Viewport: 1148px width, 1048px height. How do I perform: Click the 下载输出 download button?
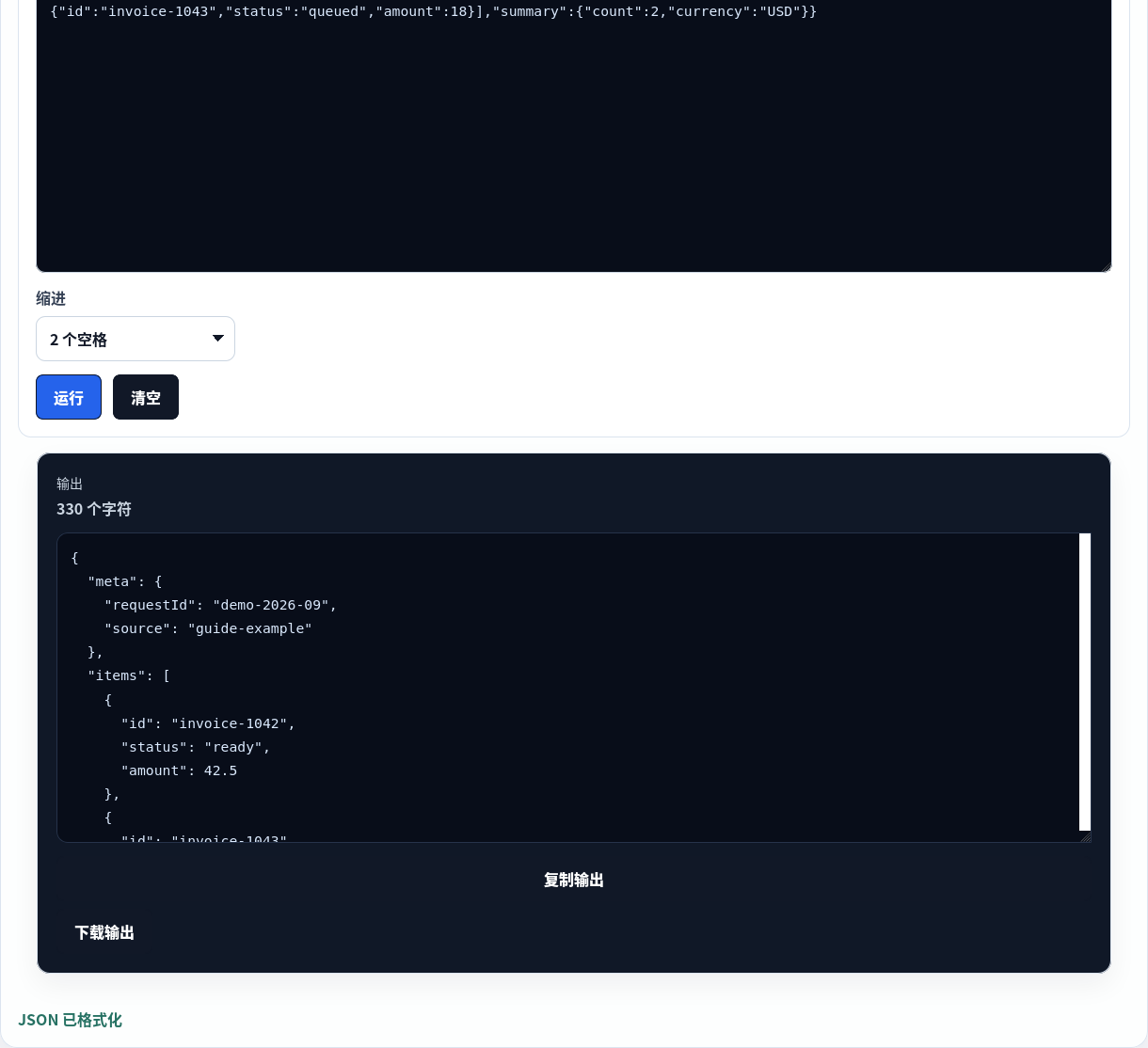(104, 932)
